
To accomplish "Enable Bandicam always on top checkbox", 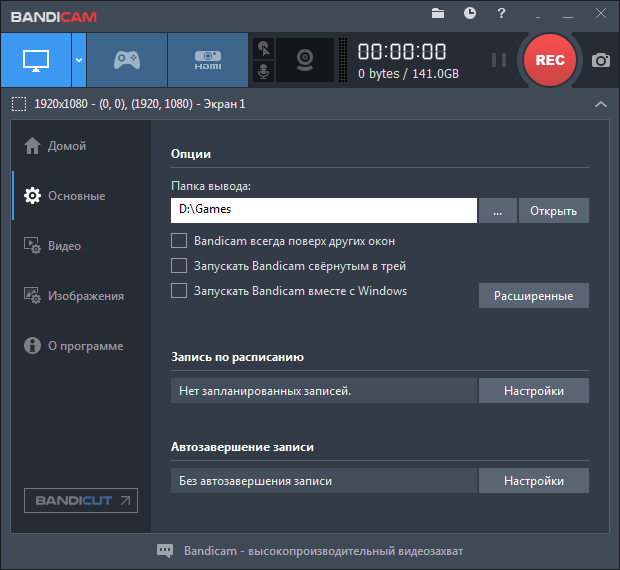I will pos(180,241).
